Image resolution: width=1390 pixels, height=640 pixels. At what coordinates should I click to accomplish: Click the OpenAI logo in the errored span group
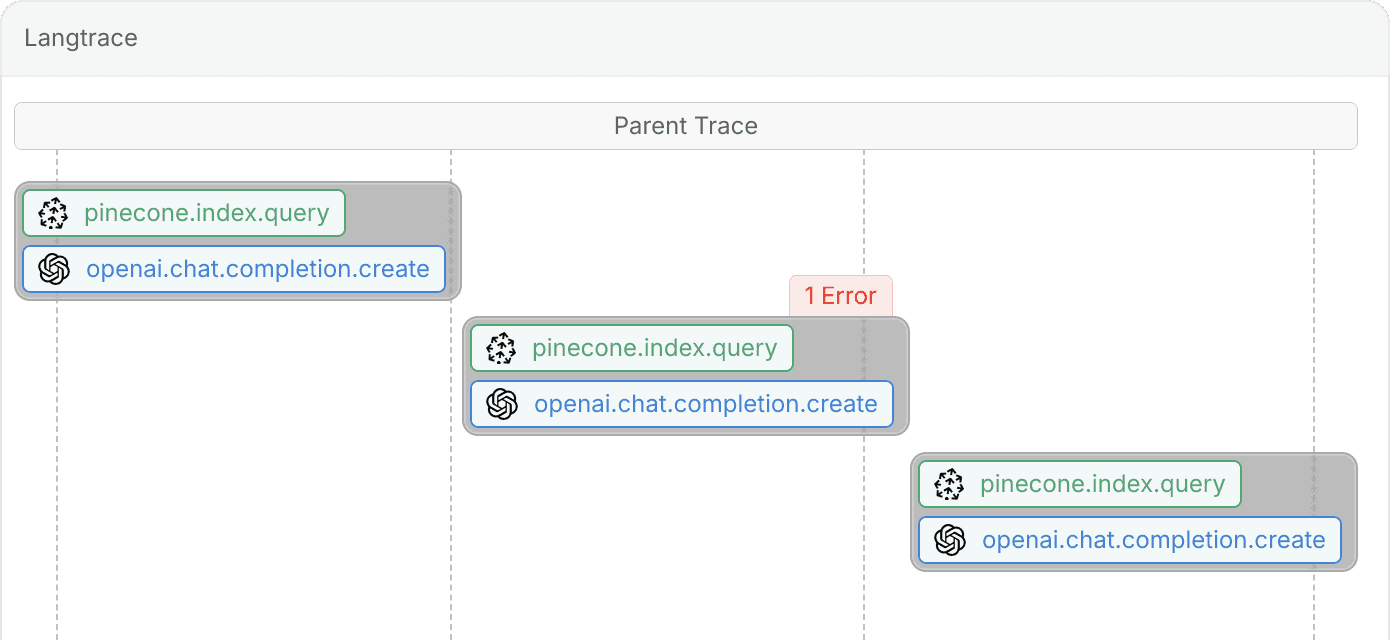[x=502, y=404]
